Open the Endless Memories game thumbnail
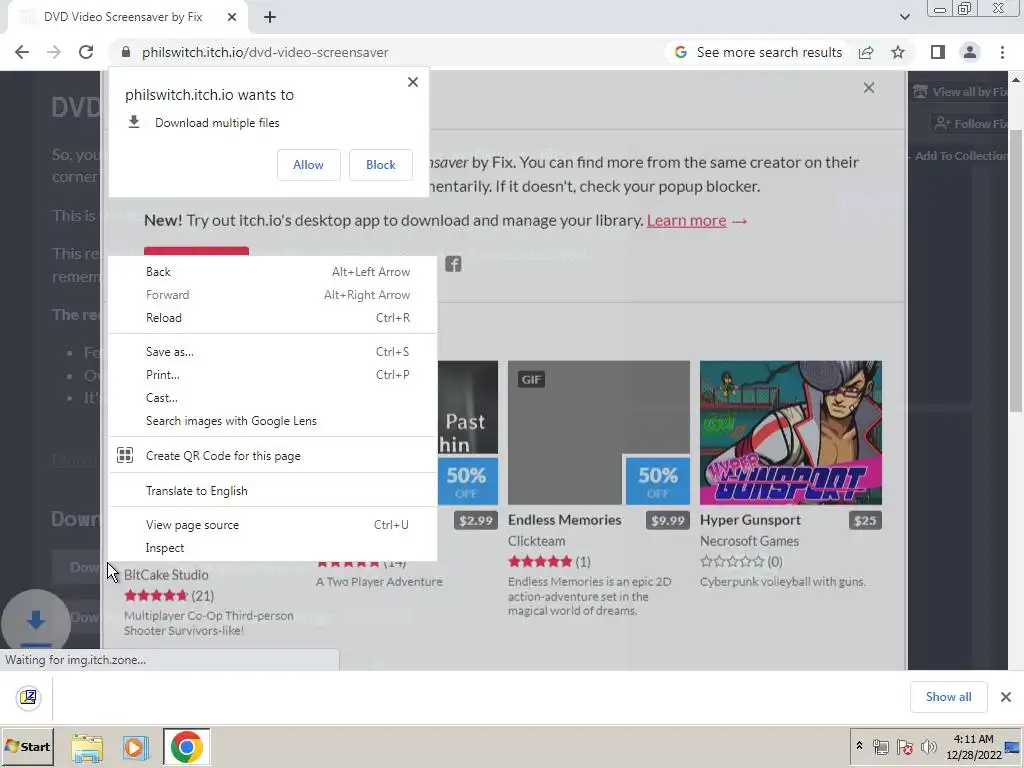1024x768 pixels. point(599,432)
